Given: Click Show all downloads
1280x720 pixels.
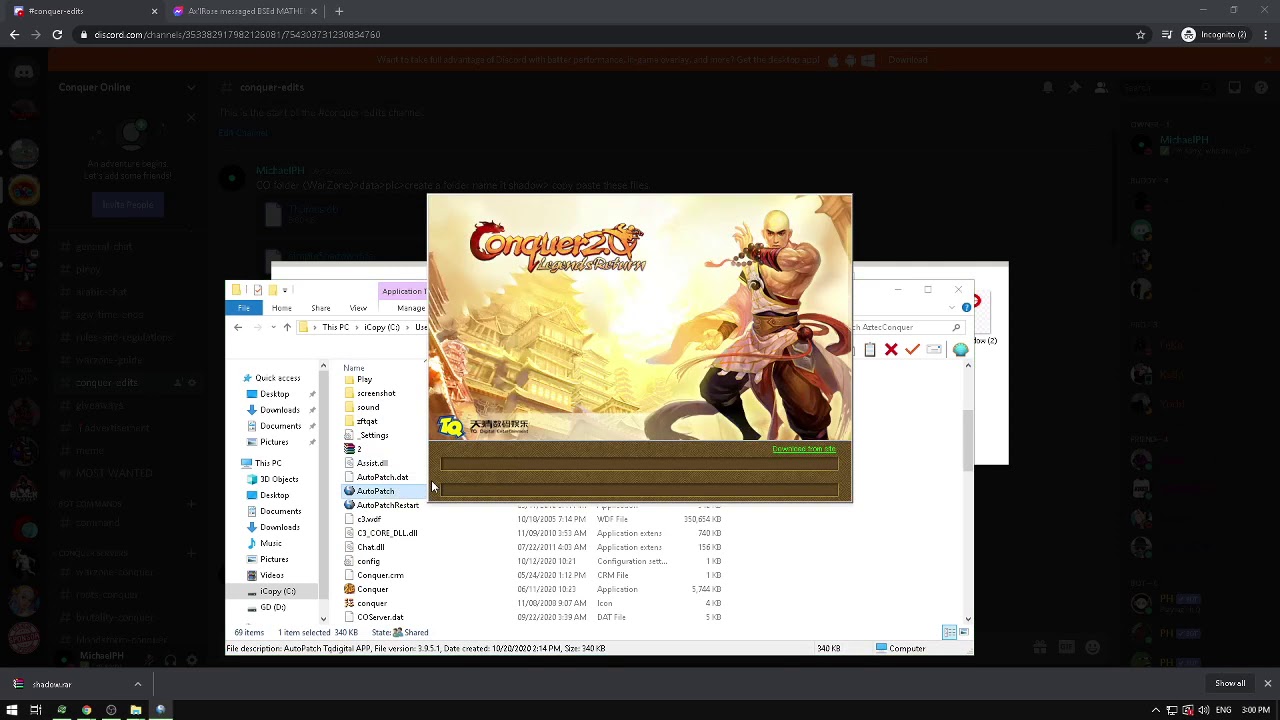Looking at the screenshot, I should pos(1230,684).
